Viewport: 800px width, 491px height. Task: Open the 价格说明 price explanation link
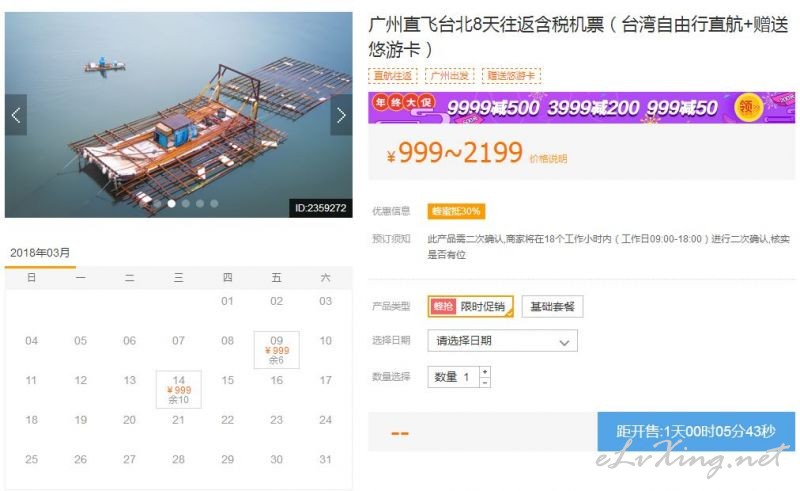[548, 158]
